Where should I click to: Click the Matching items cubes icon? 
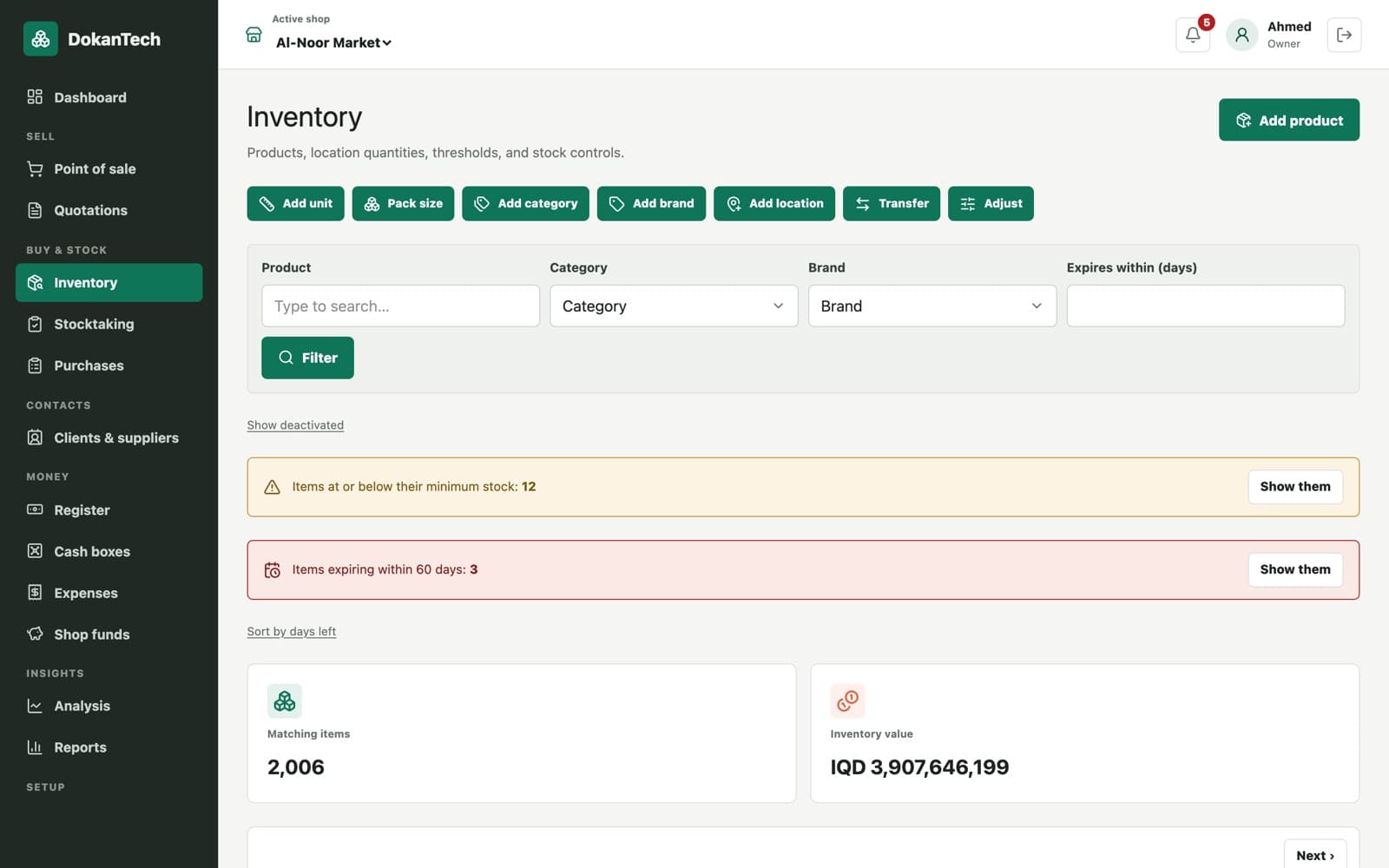(x=285, y=700)
